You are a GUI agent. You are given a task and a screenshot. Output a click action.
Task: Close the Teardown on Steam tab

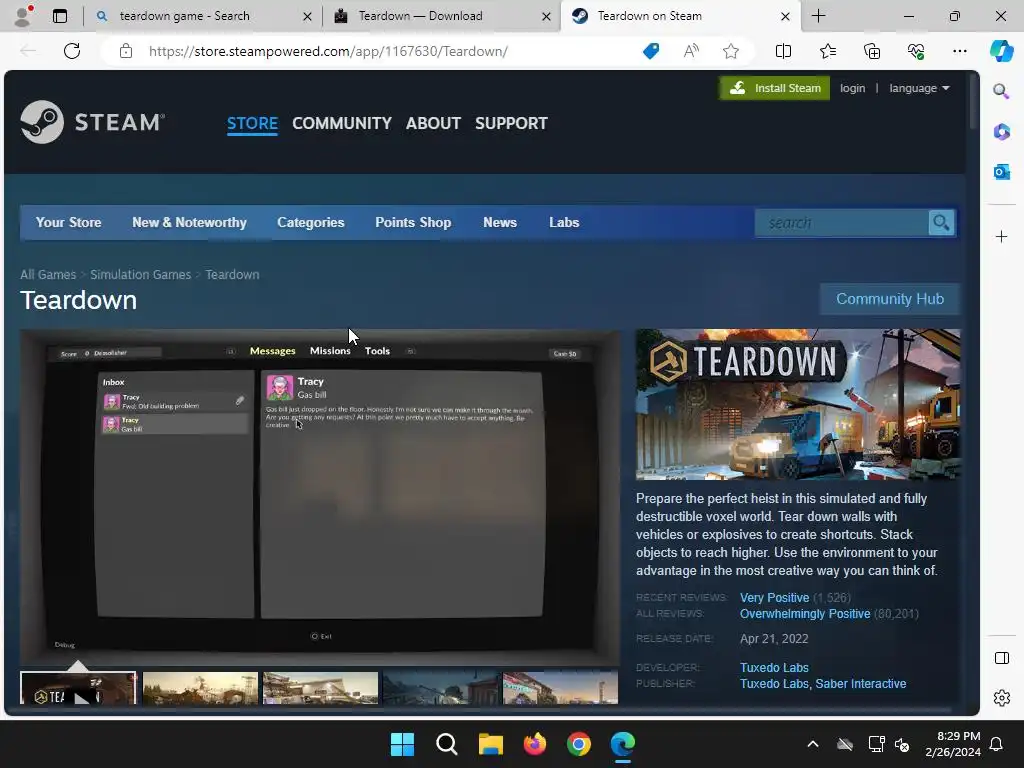click(786, 16)
